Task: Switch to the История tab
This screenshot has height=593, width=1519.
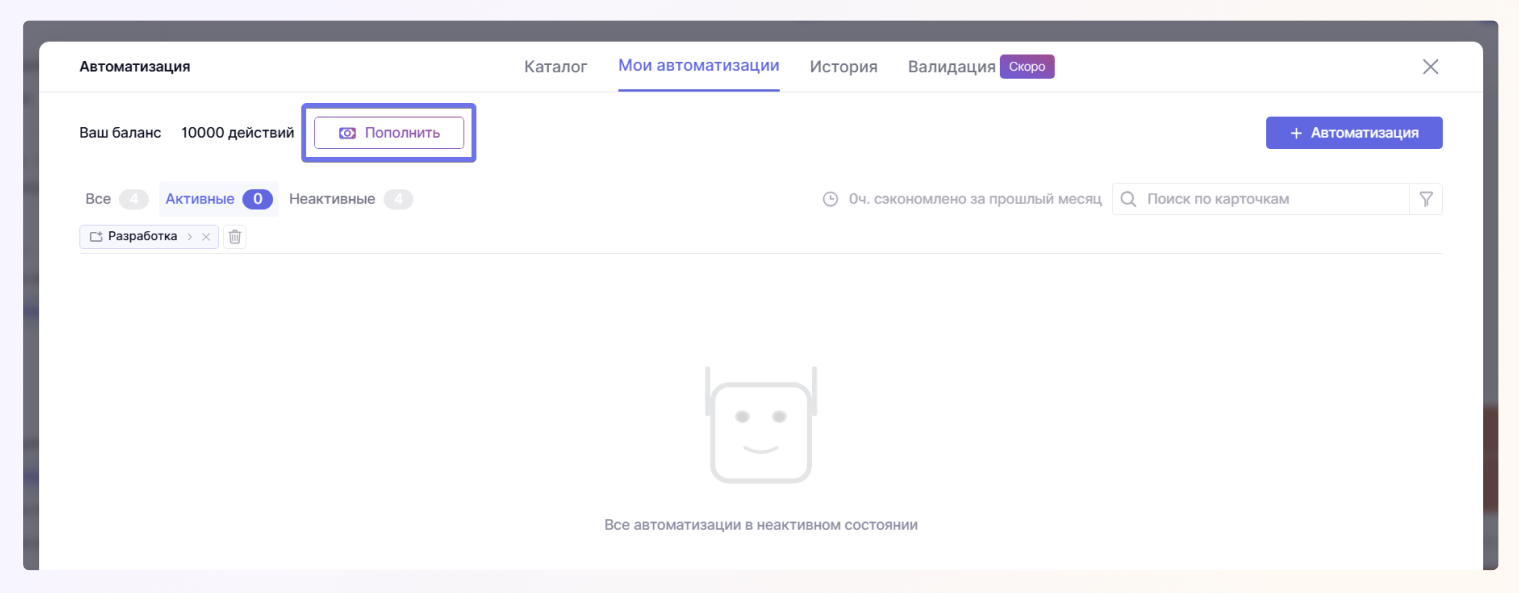Action: (x=843, y=67)
